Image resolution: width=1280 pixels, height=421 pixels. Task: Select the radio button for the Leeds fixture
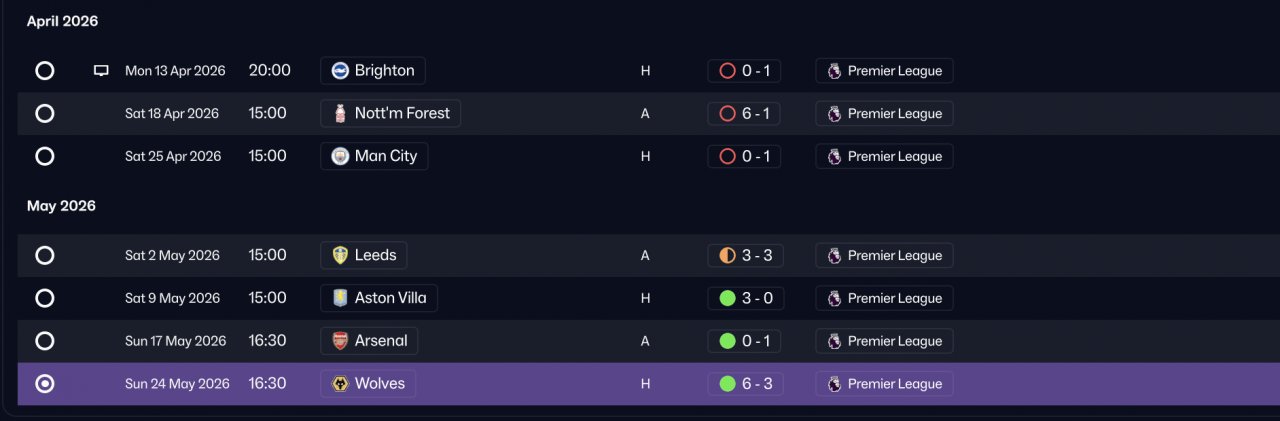point(45,256)
